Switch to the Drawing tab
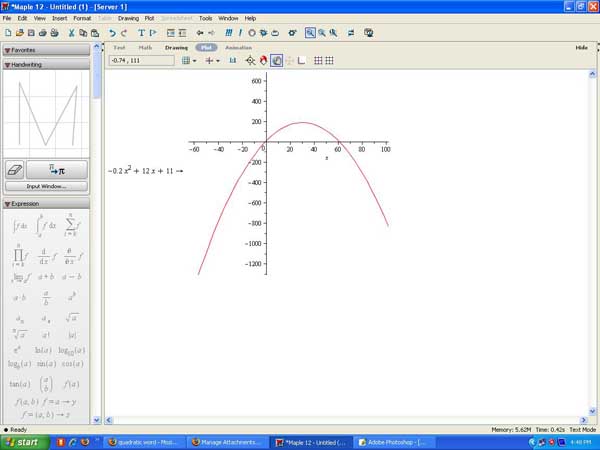This screenshot has height=450, width=600. [x=176, y=47]
